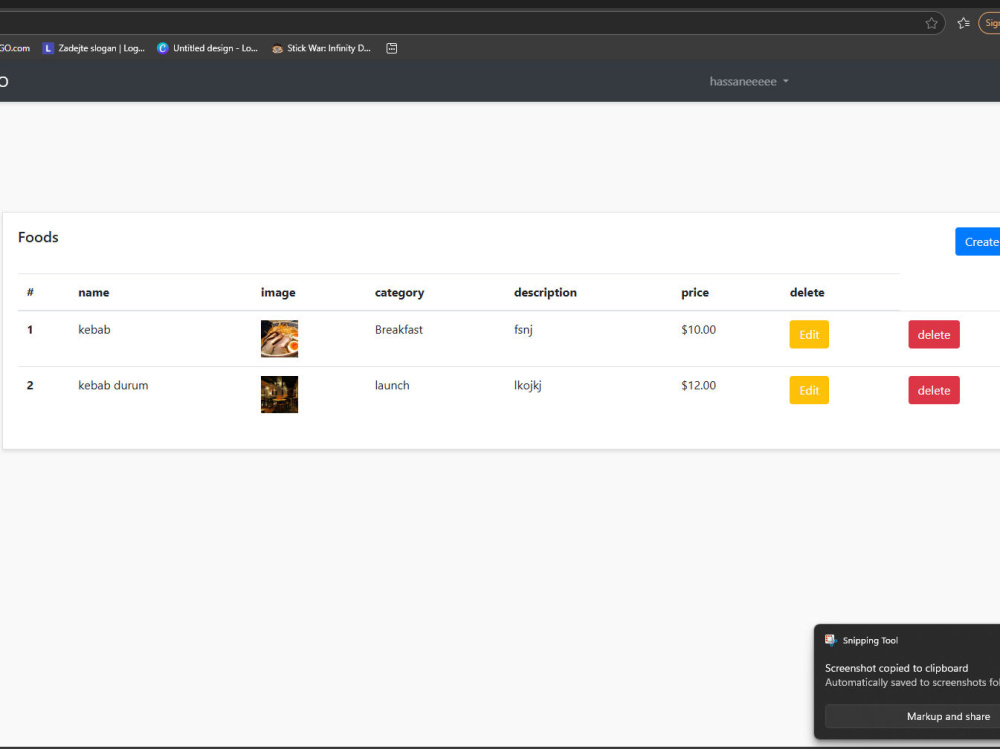
Task: Click the Create button
Action: click(x=977, y=242)
